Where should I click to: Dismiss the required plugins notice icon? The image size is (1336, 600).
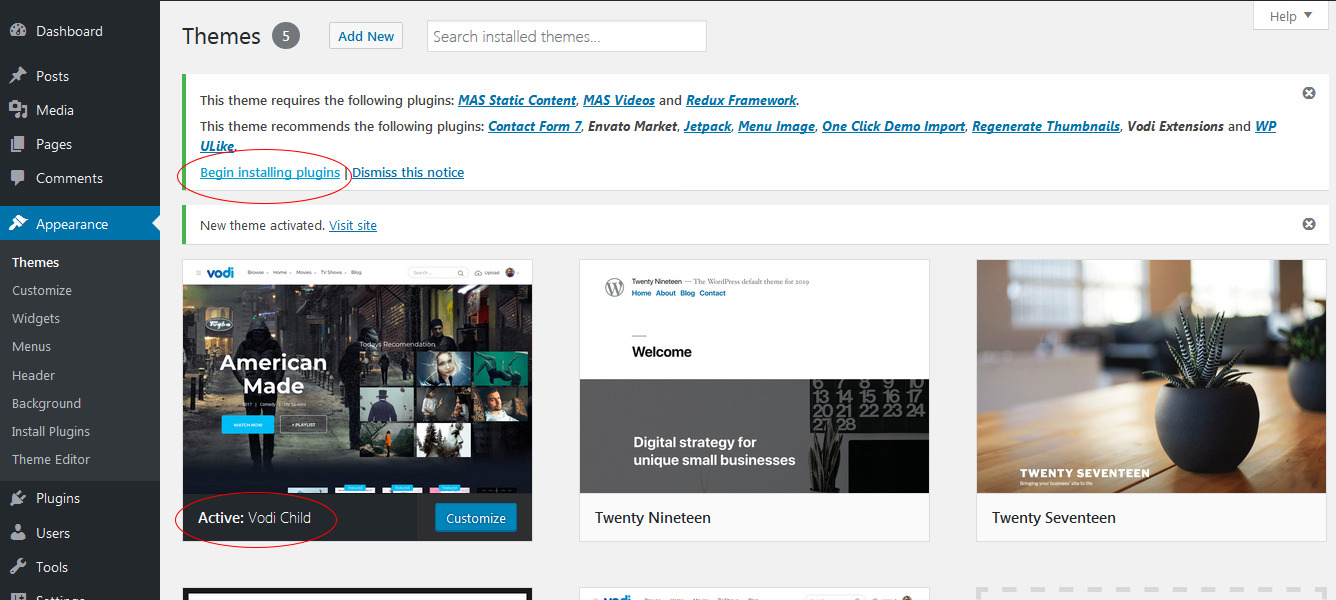click(x=1308, y=93)
